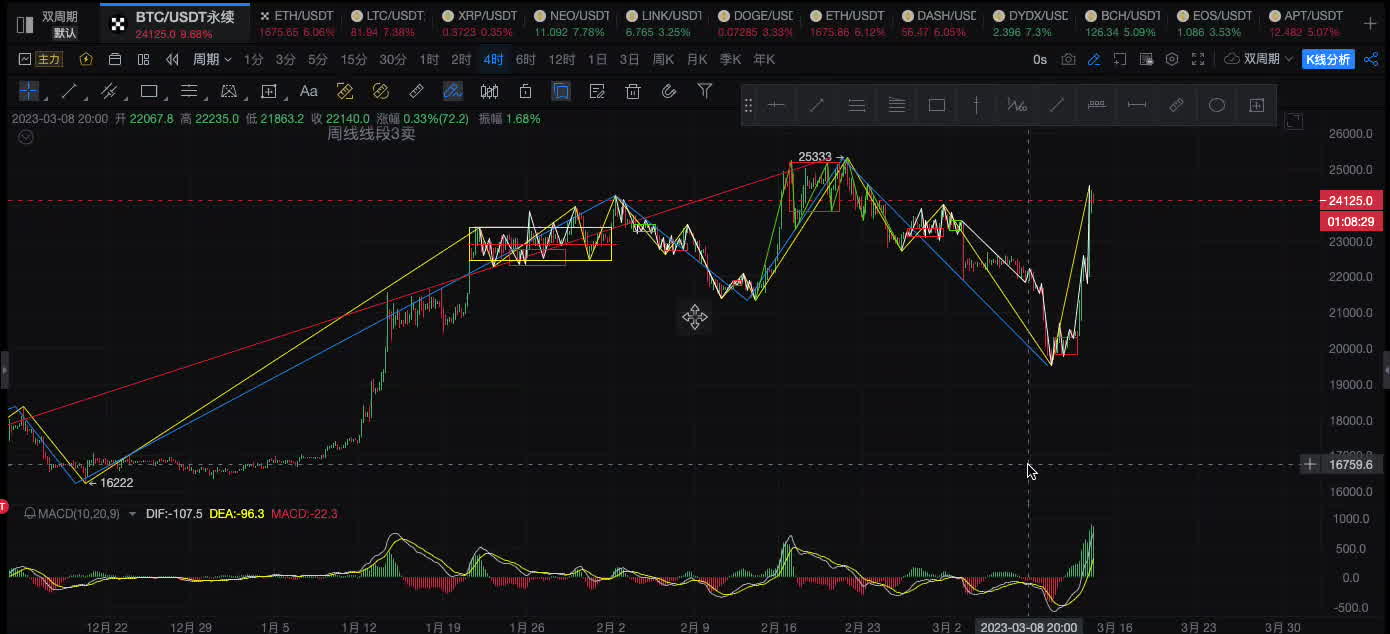
Task: Select the 15分 timeframe button
Action: click(x=354, y=60)
